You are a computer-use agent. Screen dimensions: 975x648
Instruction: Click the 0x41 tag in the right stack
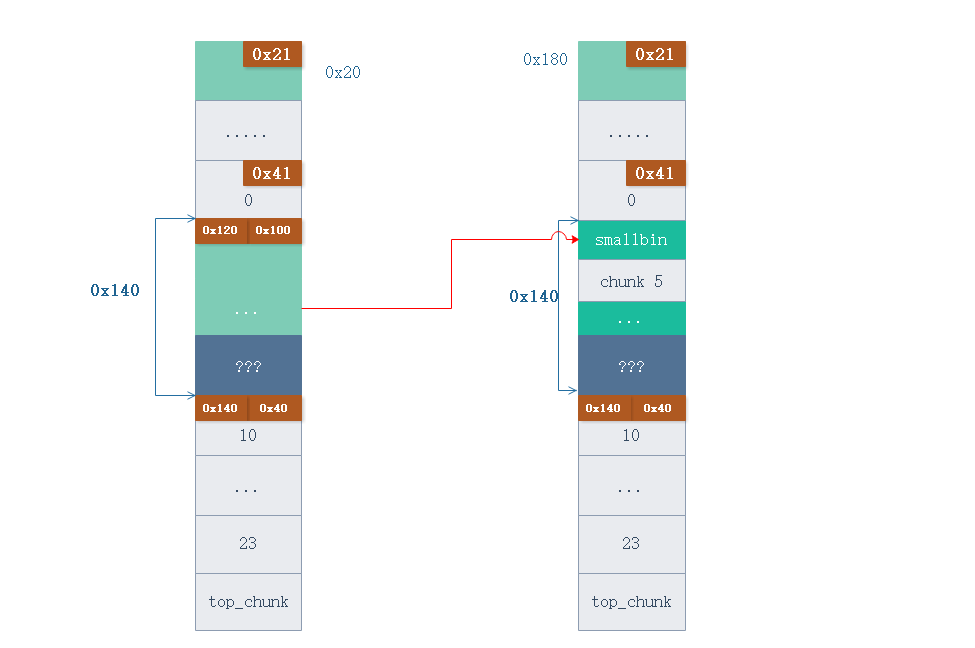655,174
